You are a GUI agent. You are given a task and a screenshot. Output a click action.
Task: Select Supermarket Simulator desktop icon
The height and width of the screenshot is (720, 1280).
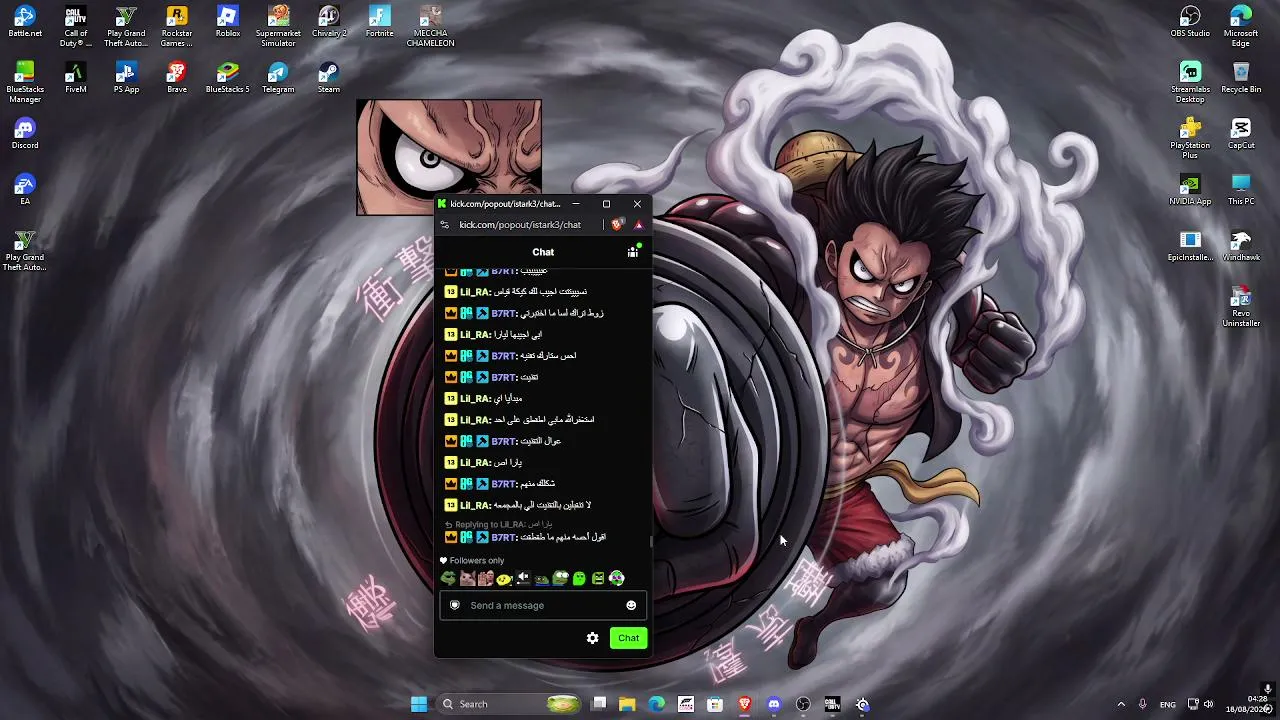pos(278,27)
